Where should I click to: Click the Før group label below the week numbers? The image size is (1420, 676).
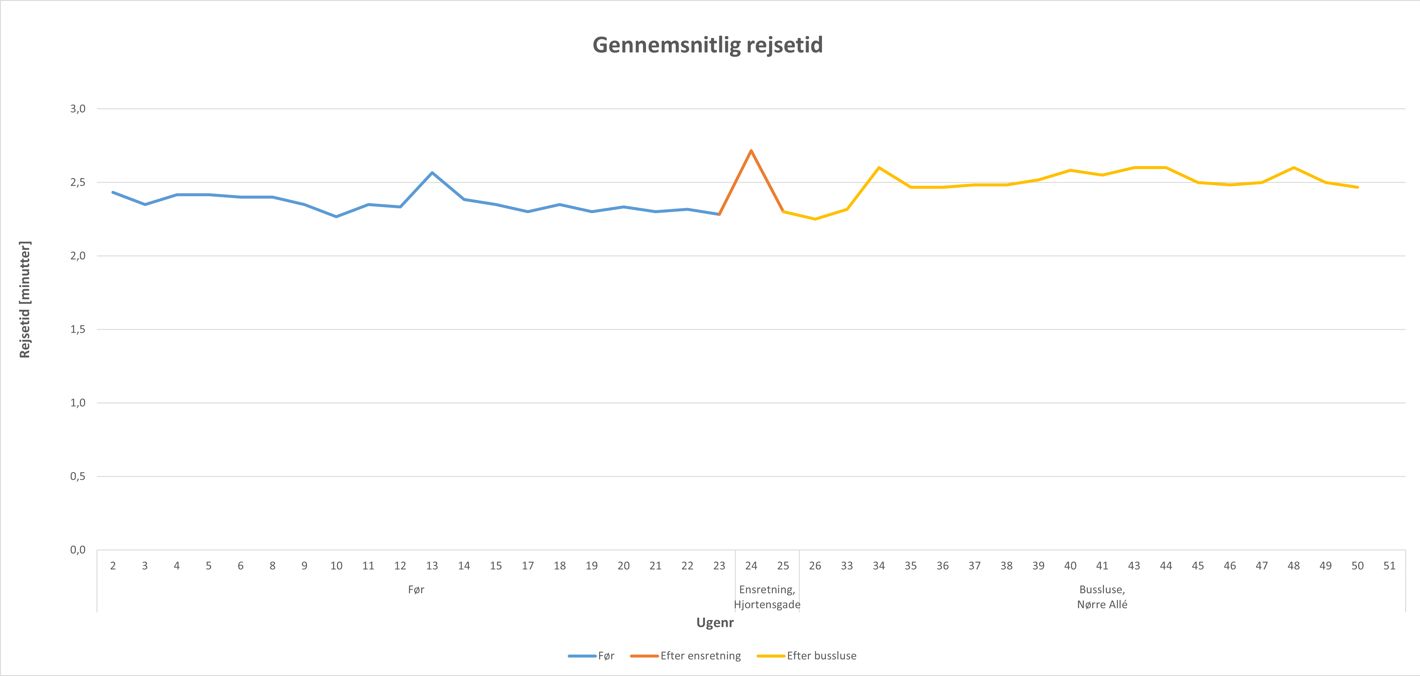[416, 590]
